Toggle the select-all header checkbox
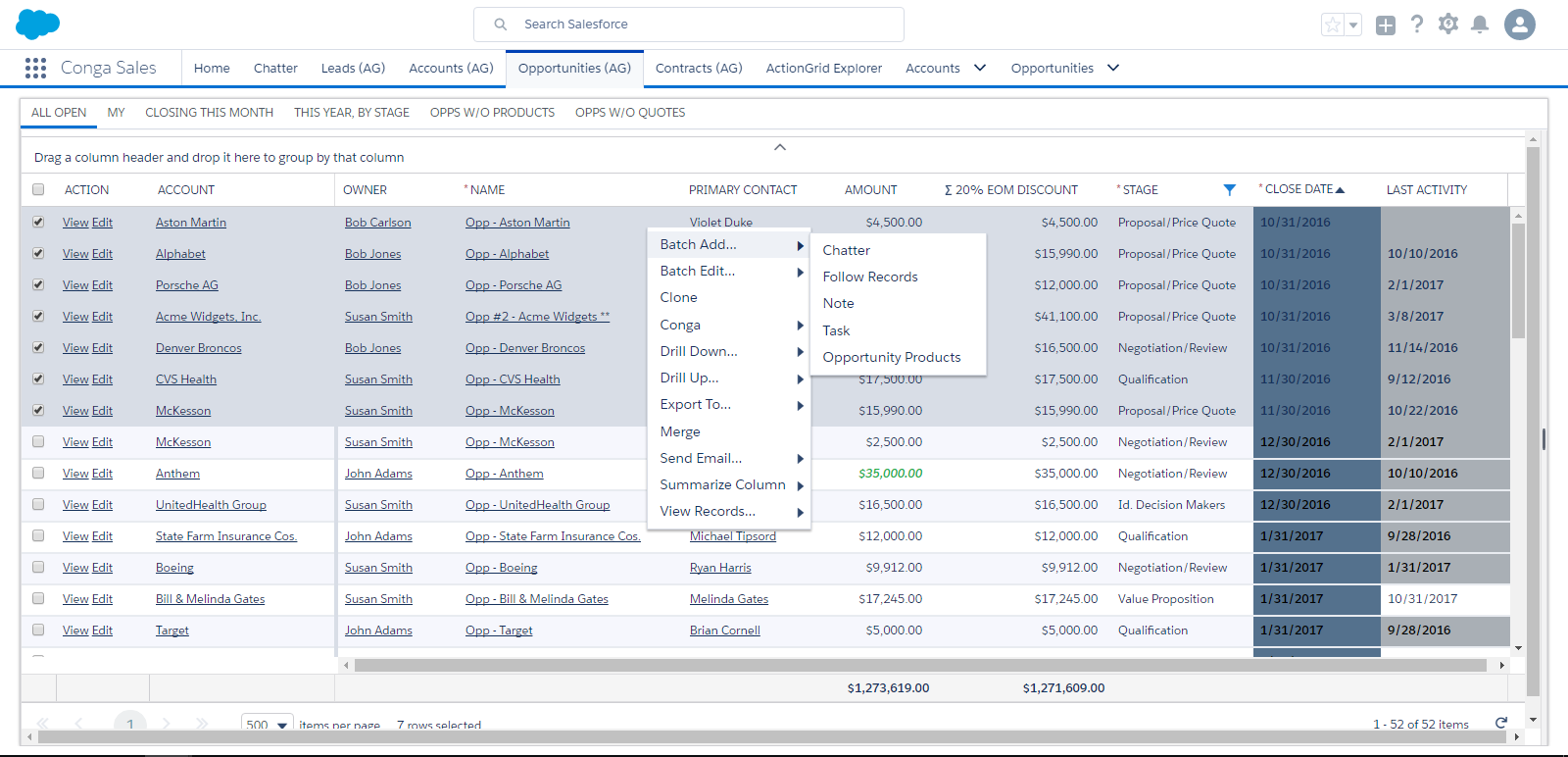 (38, 190)
